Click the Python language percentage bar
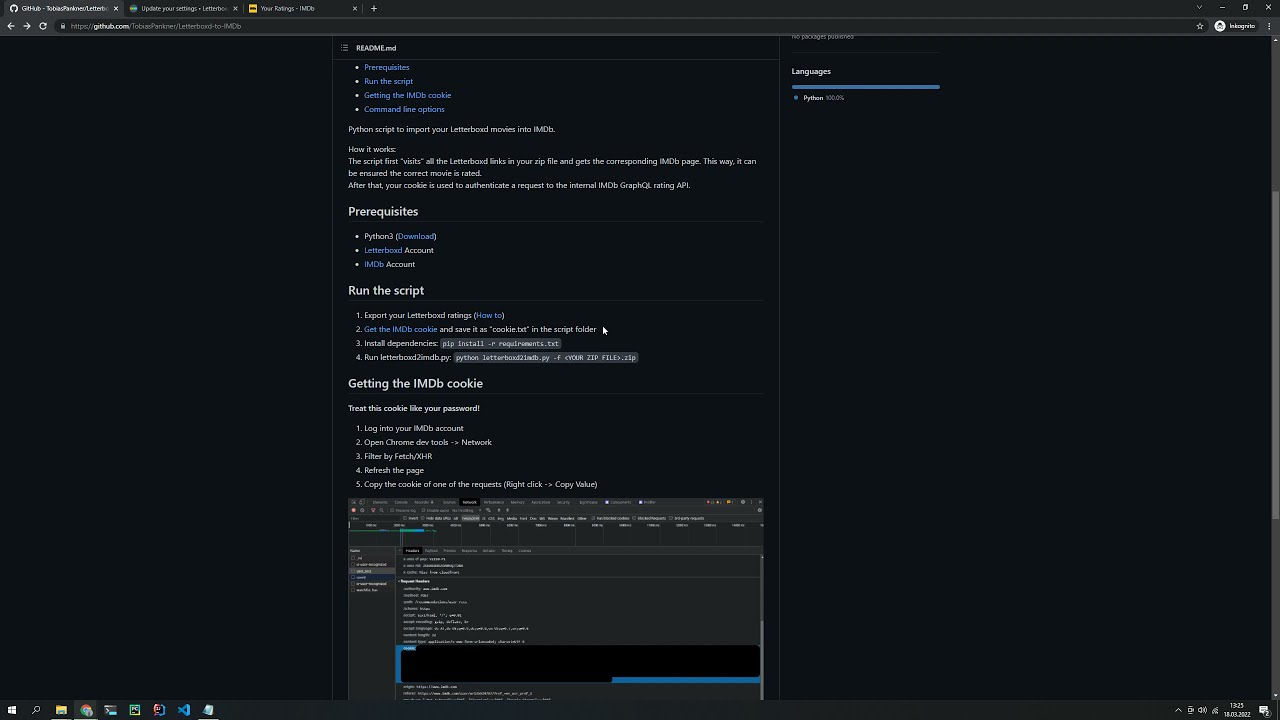 click(x=866, y=87)
